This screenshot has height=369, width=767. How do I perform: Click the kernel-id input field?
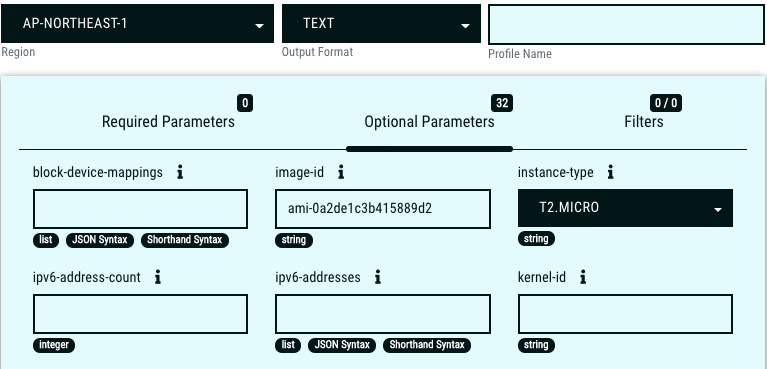pos(625,314)
